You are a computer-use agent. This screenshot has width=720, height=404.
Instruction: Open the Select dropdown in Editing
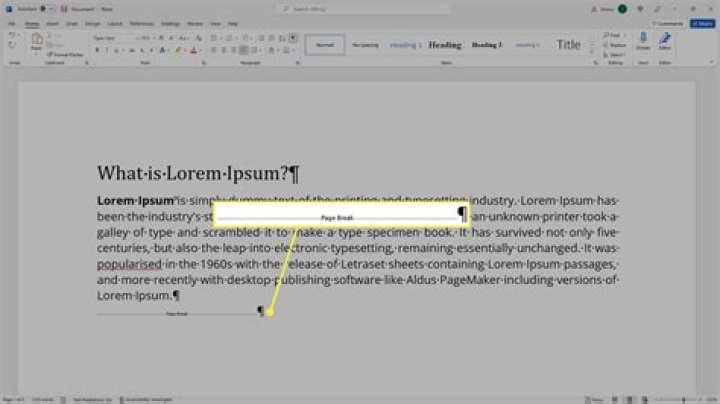pyautogui.click(x=614, y=55)
